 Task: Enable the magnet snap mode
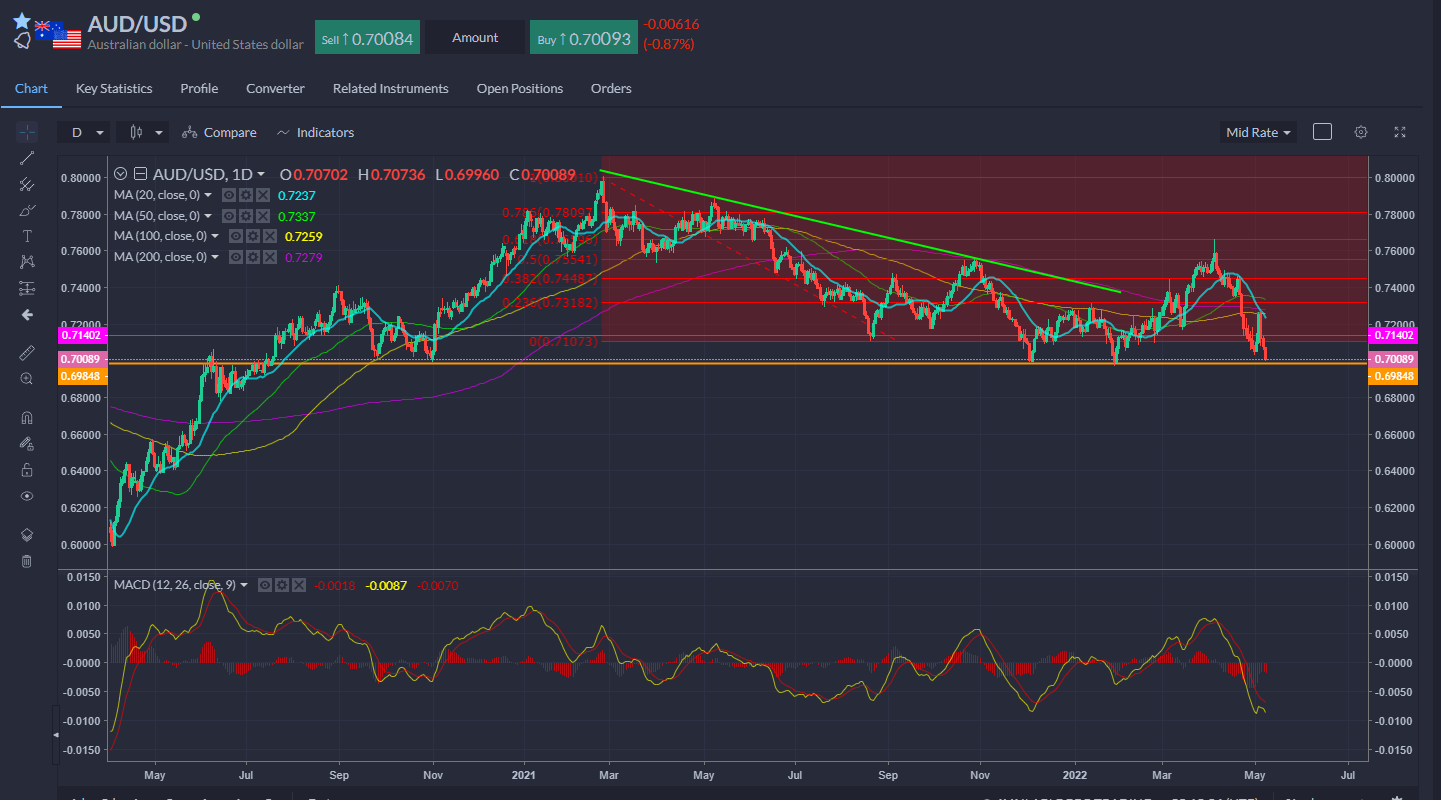(x=27, y=418)
